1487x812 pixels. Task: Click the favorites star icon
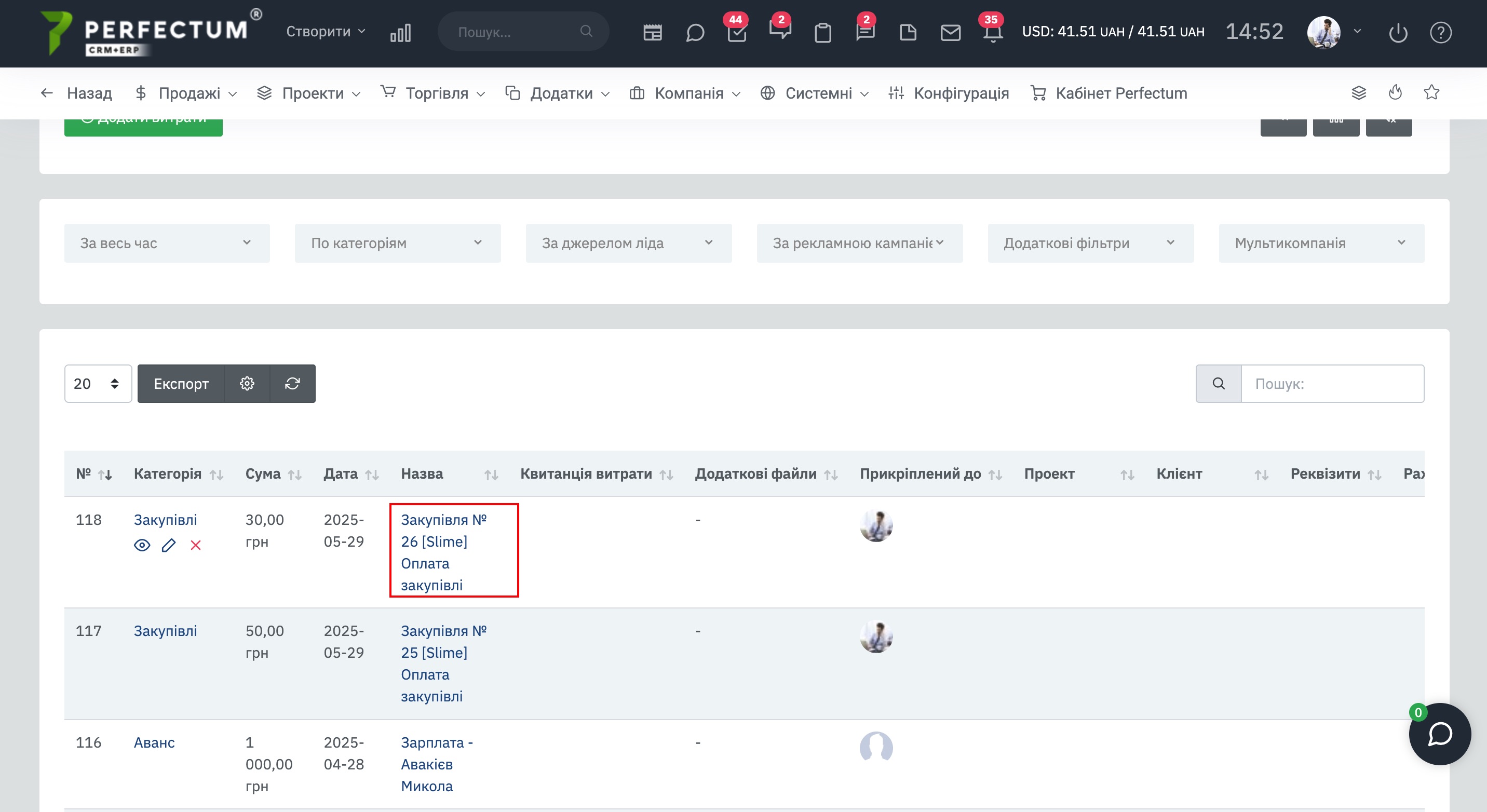1431,92
